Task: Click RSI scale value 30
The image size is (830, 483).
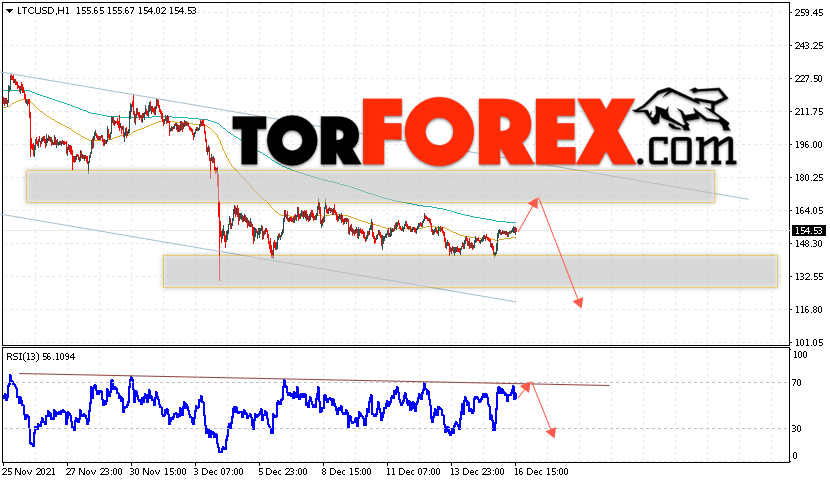Action: (797, 428)
